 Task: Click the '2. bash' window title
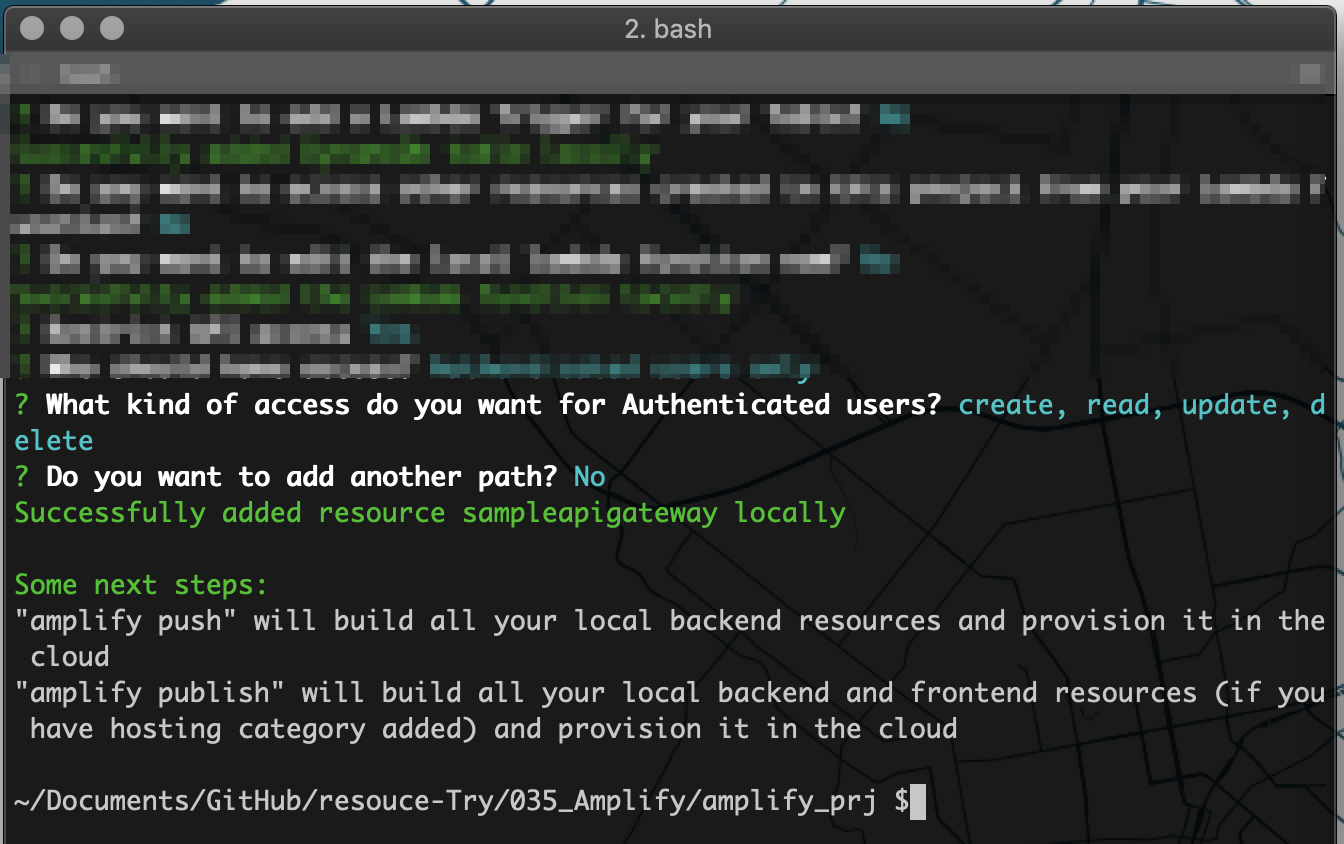[x=668, y=29]
